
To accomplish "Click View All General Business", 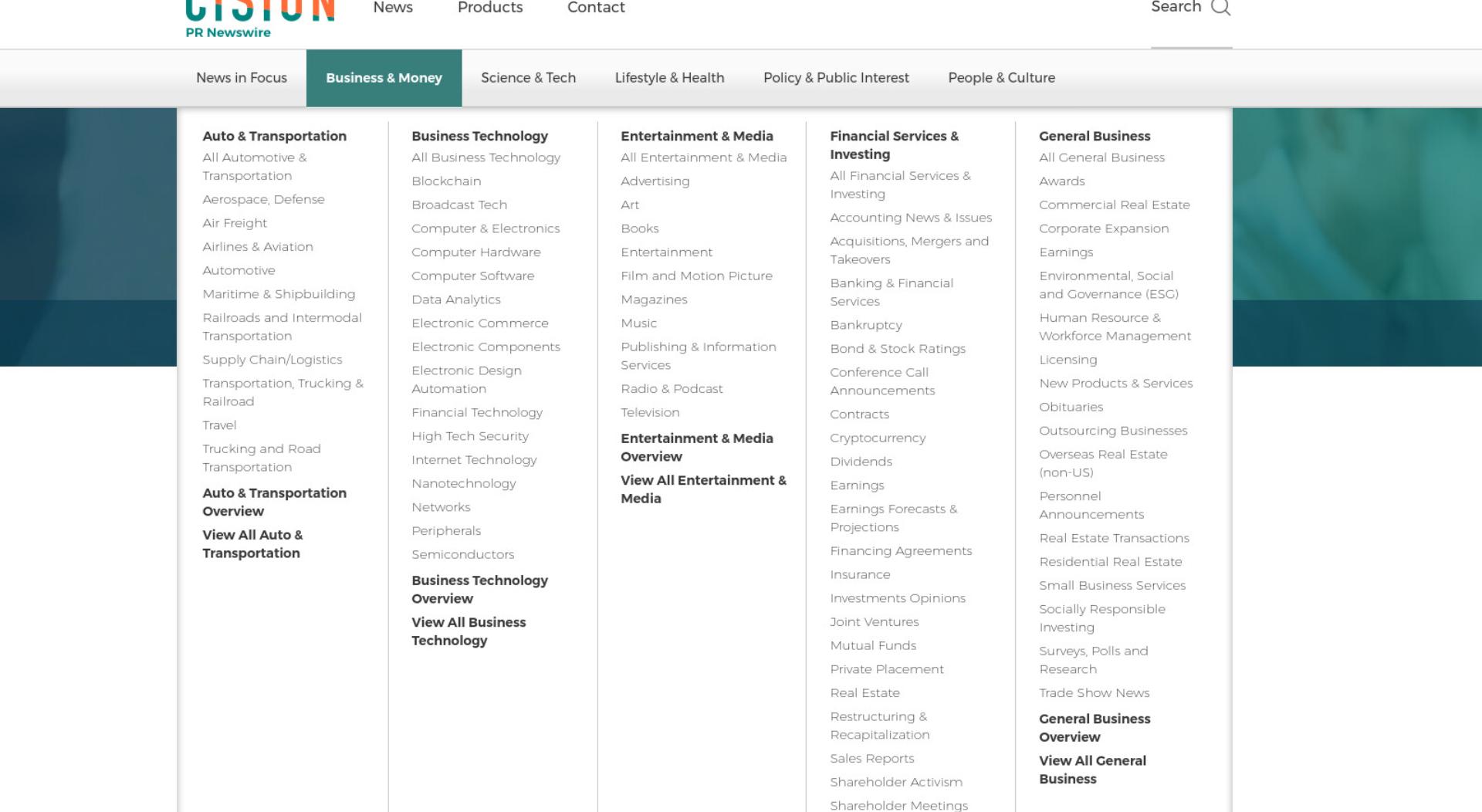I will click(1092, 770).
